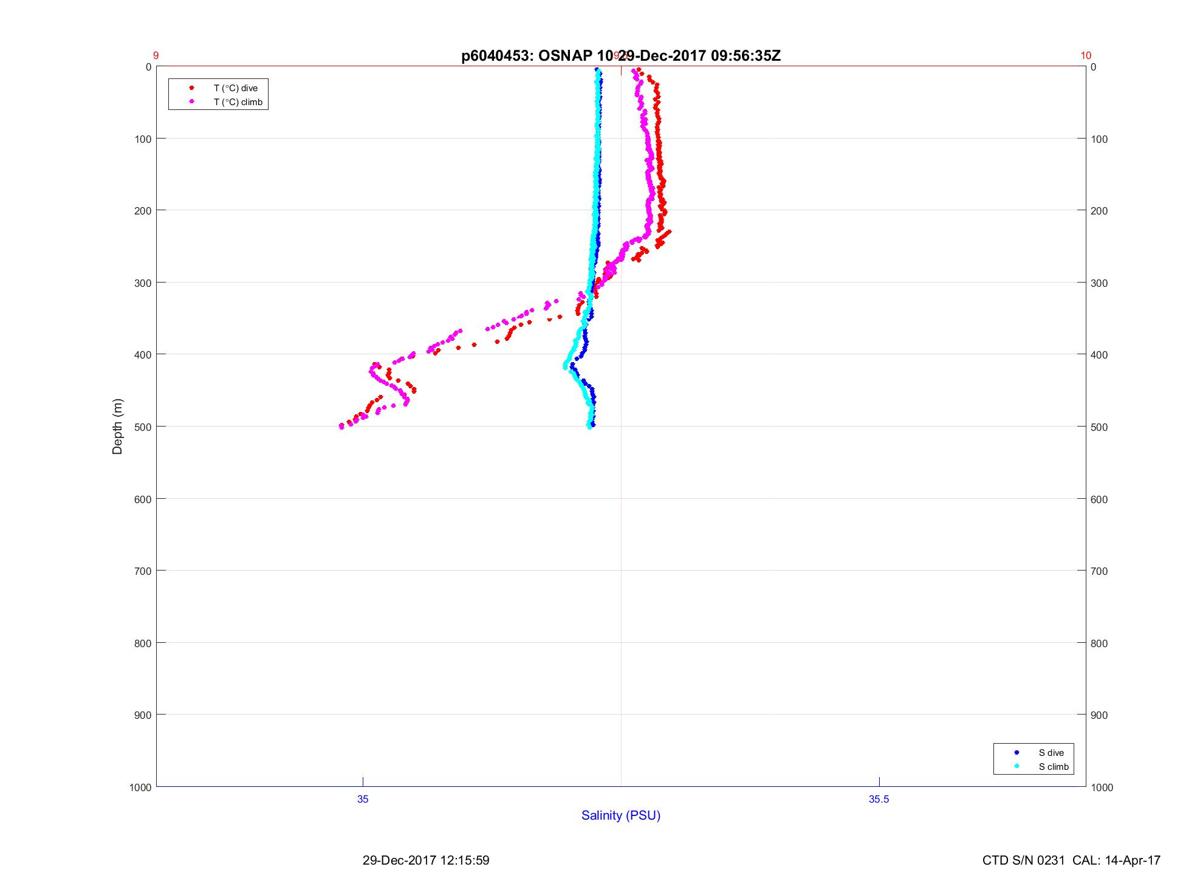Click the right-axis depth tick label 500
This screenshot has width=1200, height=885.
pyautogui.click(x=1100, y=427)
